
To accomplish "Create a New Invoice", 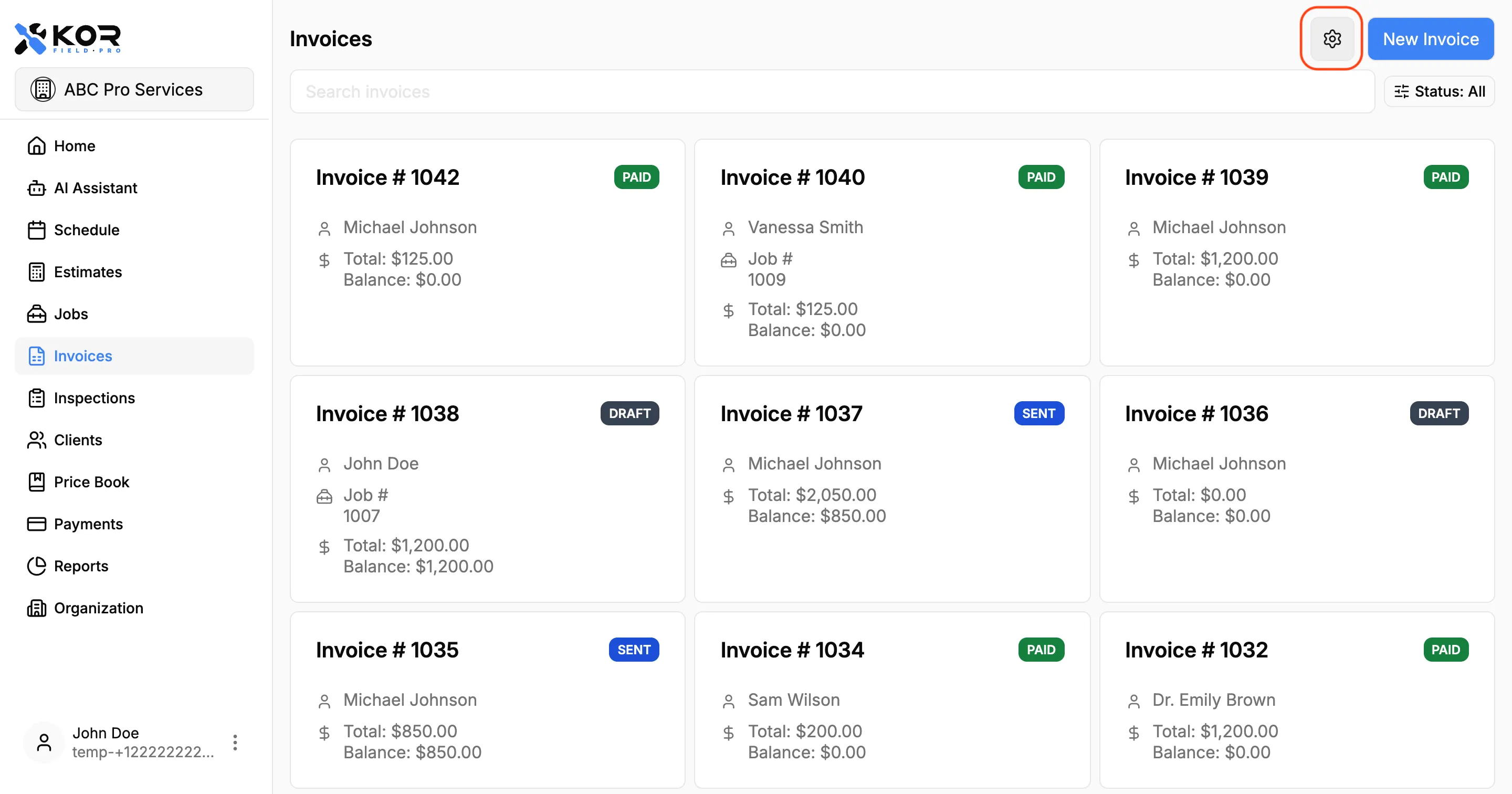I will [x=1431, y=39].
